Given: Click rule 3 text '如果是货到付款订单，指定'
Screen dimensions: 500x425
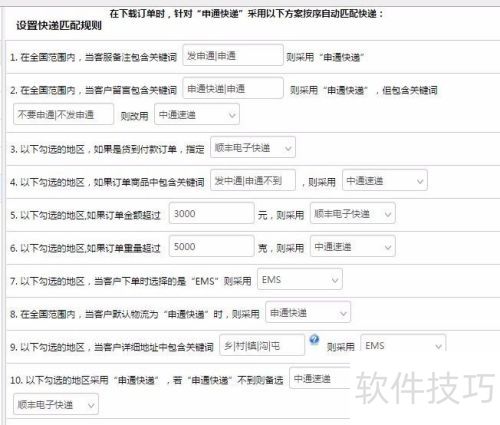Looking at the screenshot, I should pyautogui.click(x=149, y=149).
